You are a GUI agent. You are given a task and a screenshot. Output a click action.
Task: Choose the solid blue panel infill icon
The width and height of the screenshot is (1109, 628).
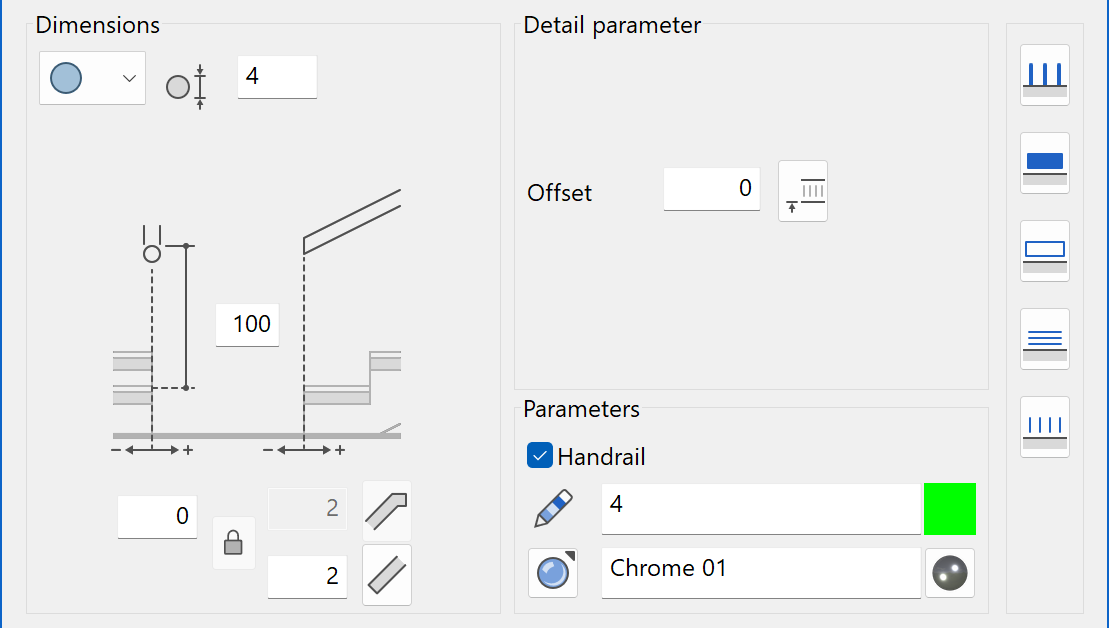pos(1045,163)
